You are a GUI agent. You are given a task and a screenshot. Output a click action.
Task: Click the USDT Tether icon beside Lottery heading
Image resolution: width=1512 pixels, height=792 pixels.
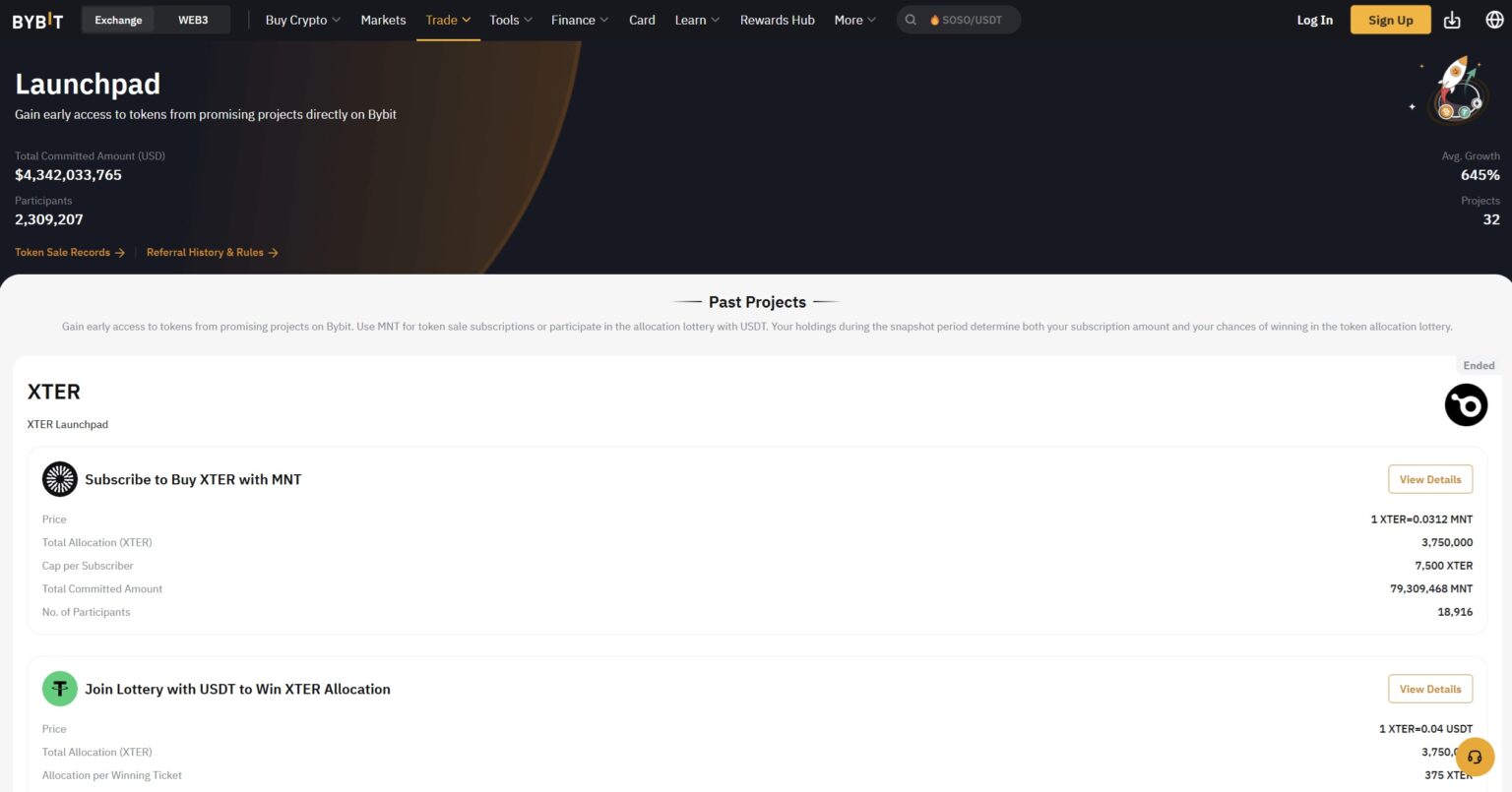click(59, 689)
